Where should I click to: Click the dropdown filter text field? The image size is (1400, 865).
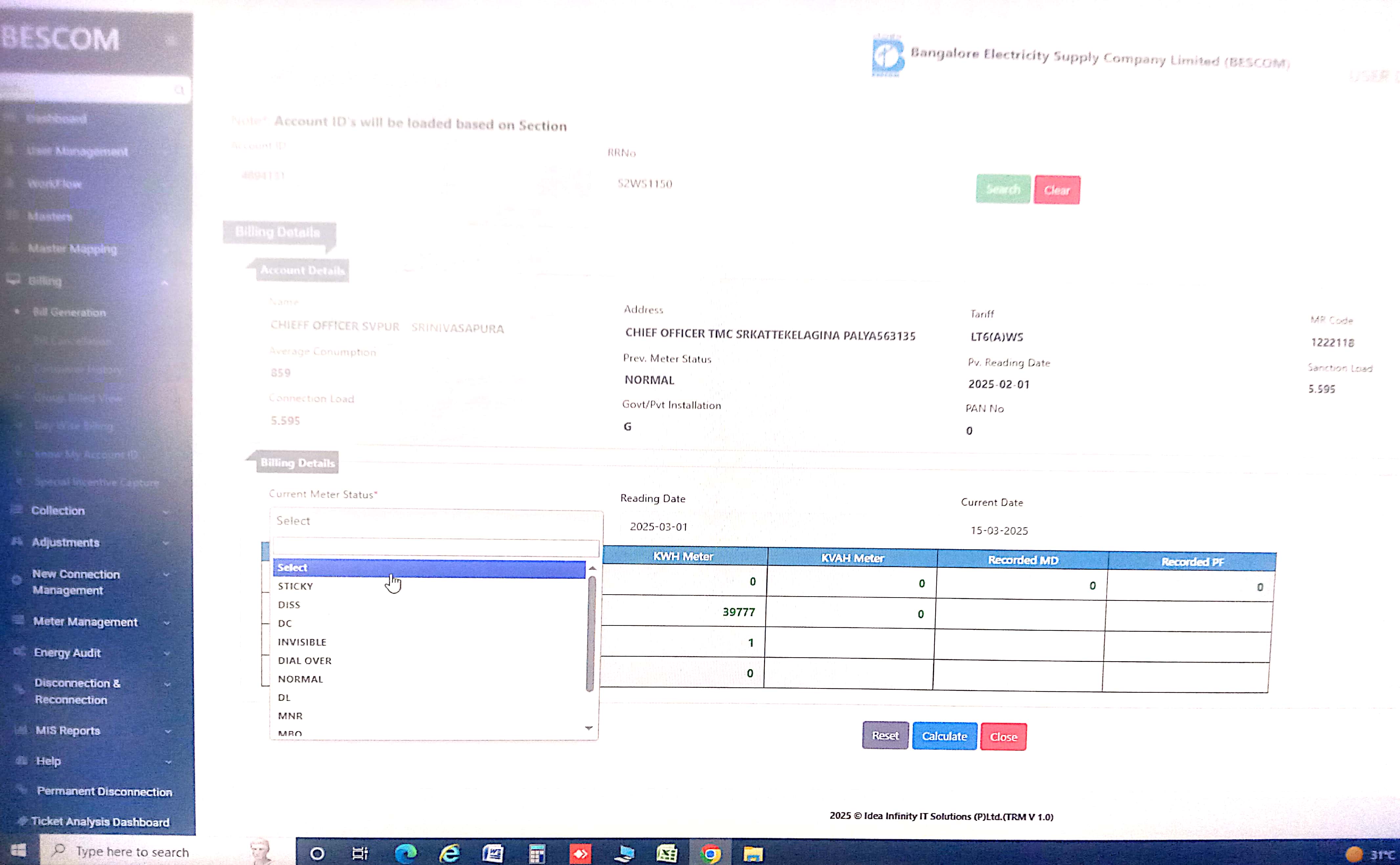coord(436,547)
